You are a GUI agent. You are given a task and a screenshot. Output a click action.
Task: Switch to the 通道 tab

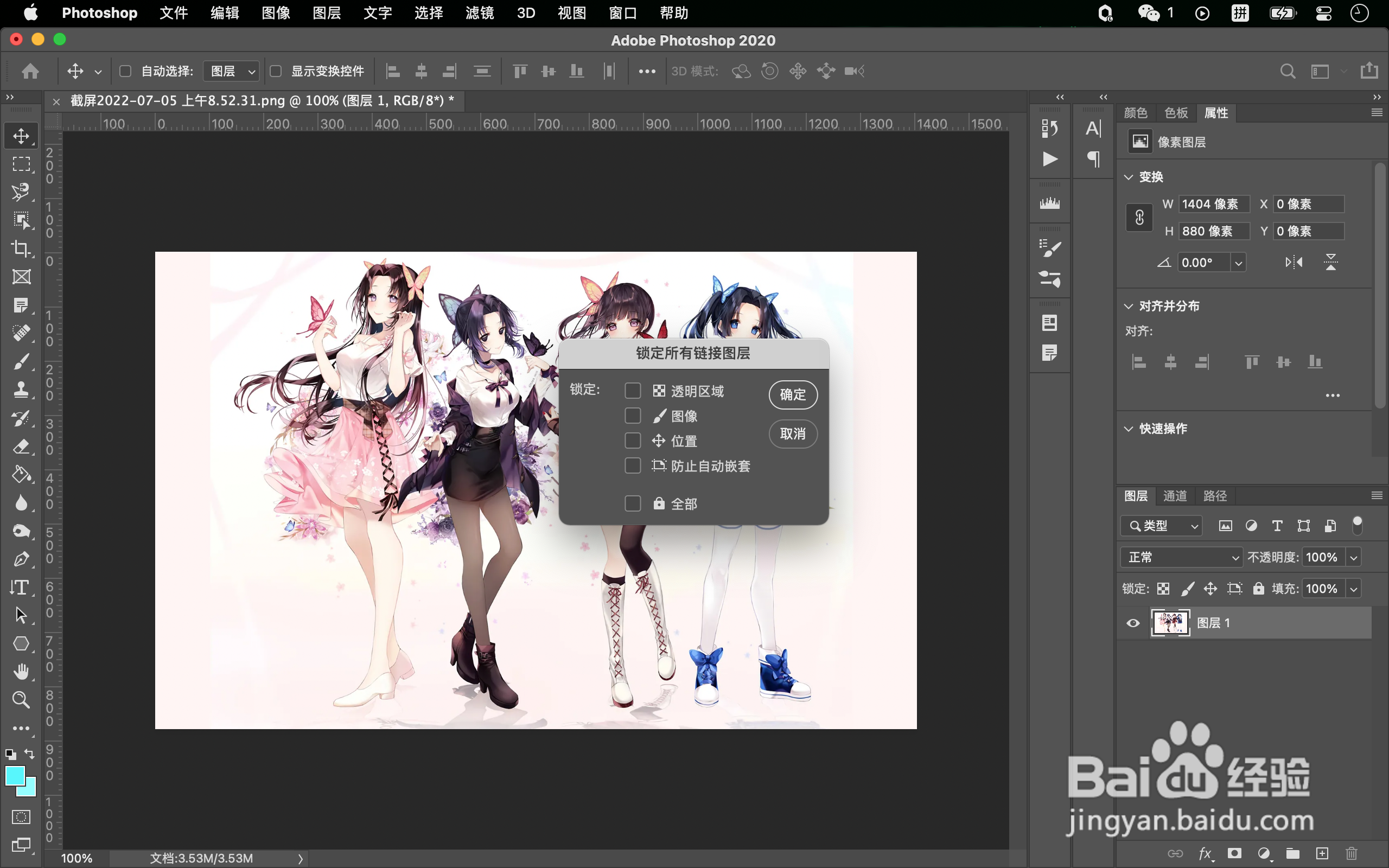1174,496
